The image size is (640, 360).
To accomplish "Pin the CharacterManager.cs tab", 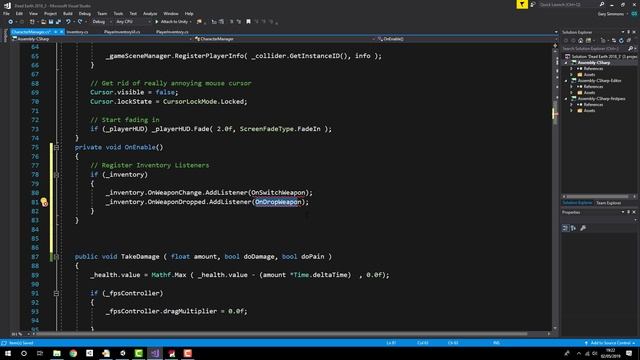I will [55, 32].
